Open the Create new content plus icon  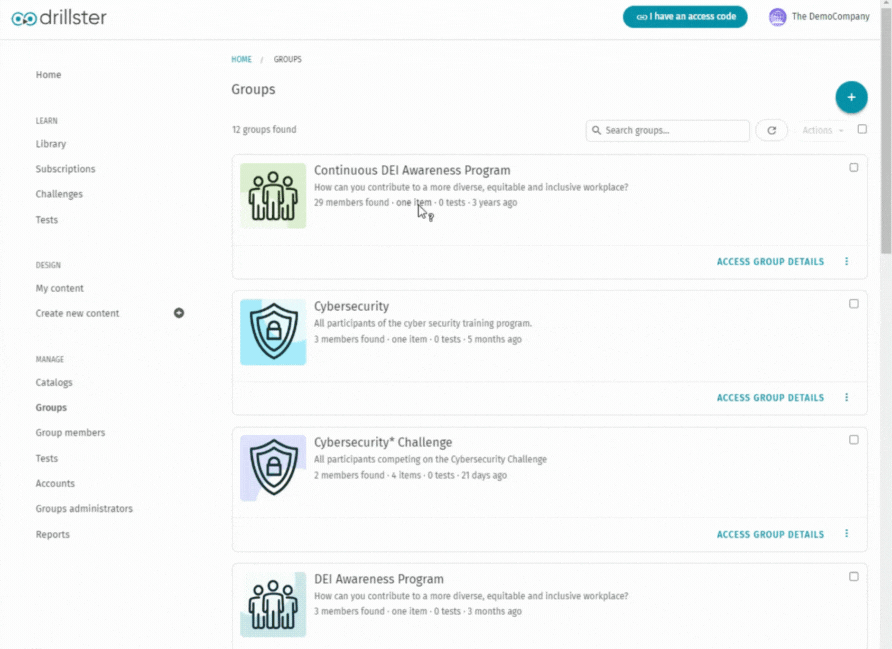(179, 313)
